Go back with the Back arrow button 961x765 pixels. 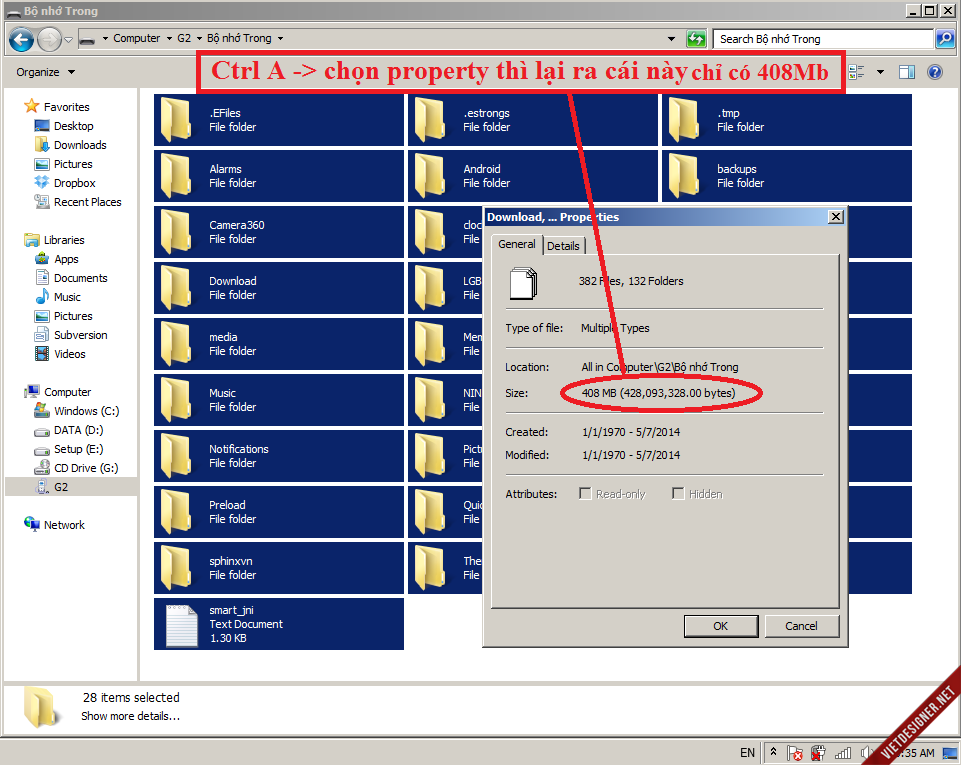tap(21, 40)
